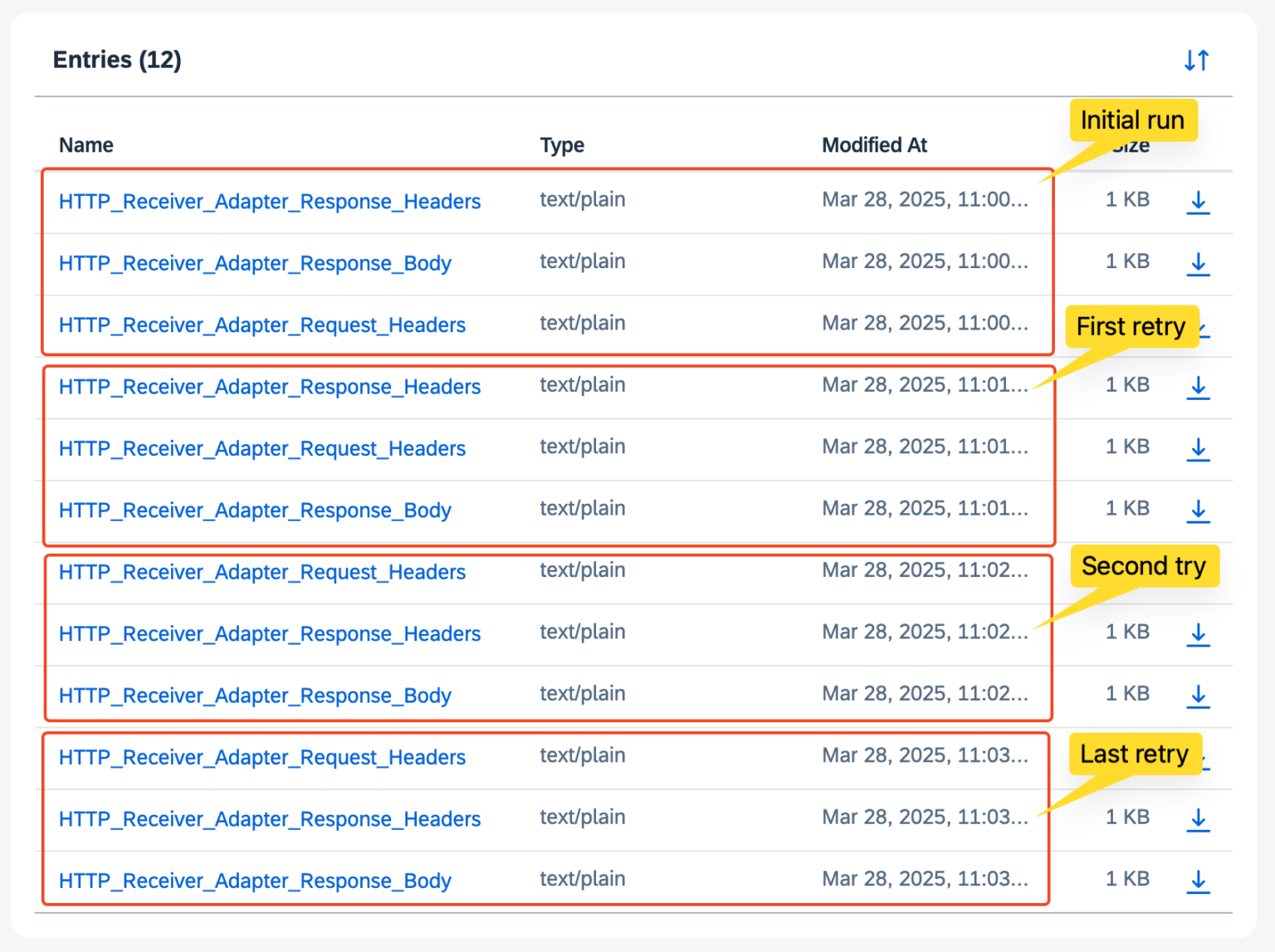Select the Modified At column header
Viewport: 1275px width, 952px height.
pyautogui.click(x=873, y=144)
